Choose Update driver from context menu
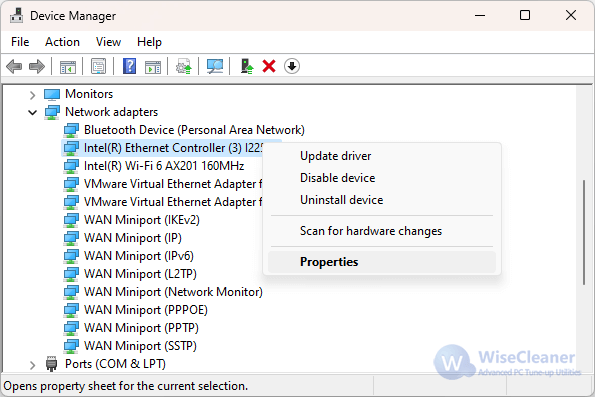The height and width of the screenshot is (397, 595). coord(382,156)
